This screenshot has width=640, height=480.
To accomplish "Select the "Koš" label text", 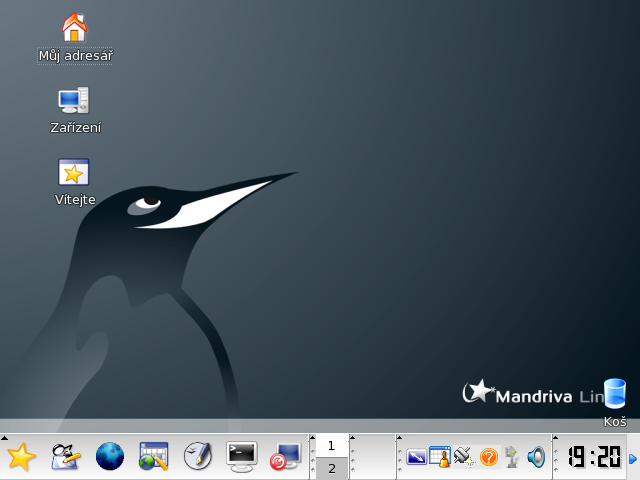I will (x=615, y=421).
